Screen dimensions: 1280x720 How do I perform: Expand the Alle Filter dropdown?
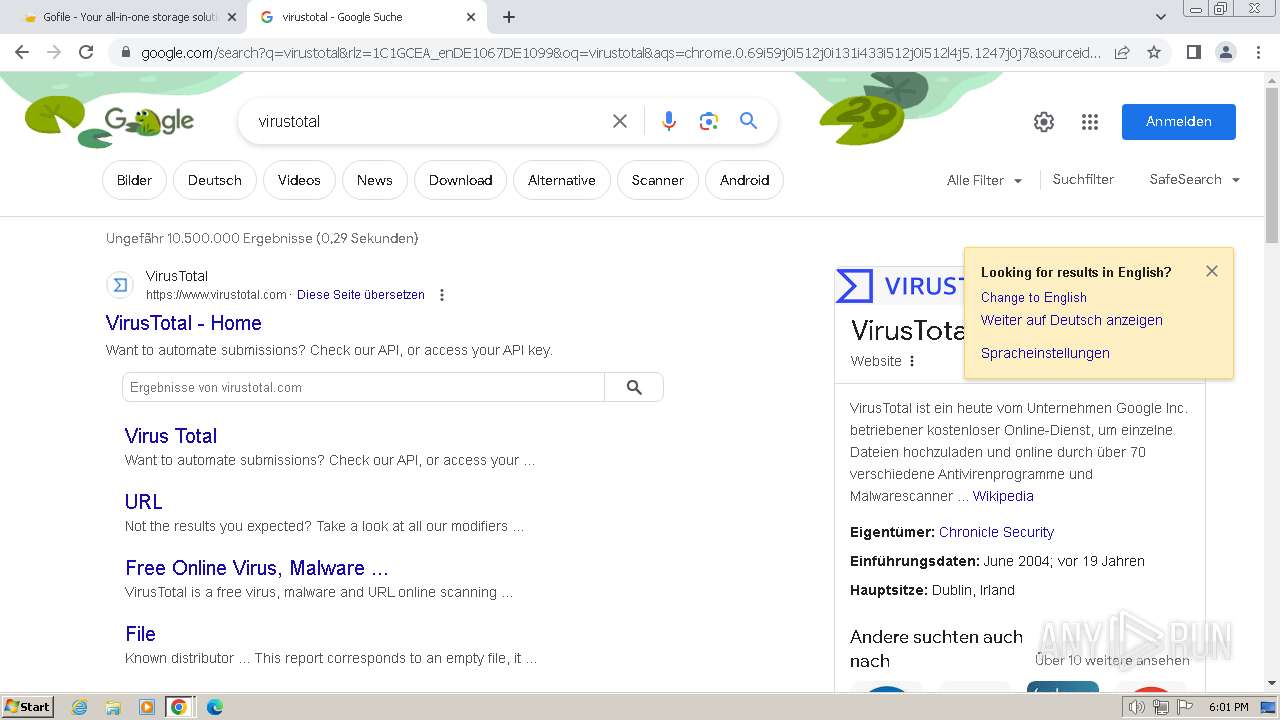[984, 180]
